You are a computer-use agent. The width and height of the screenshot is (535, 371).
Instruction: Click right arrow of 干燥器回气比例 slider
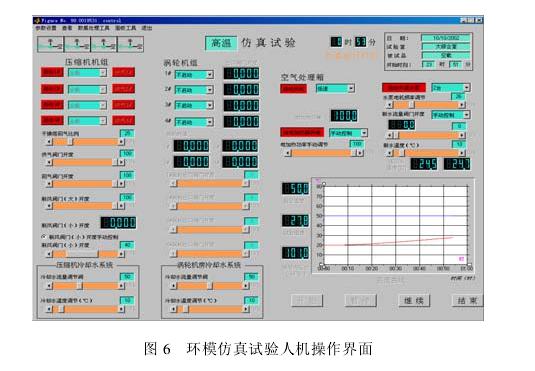coord(121,141)
